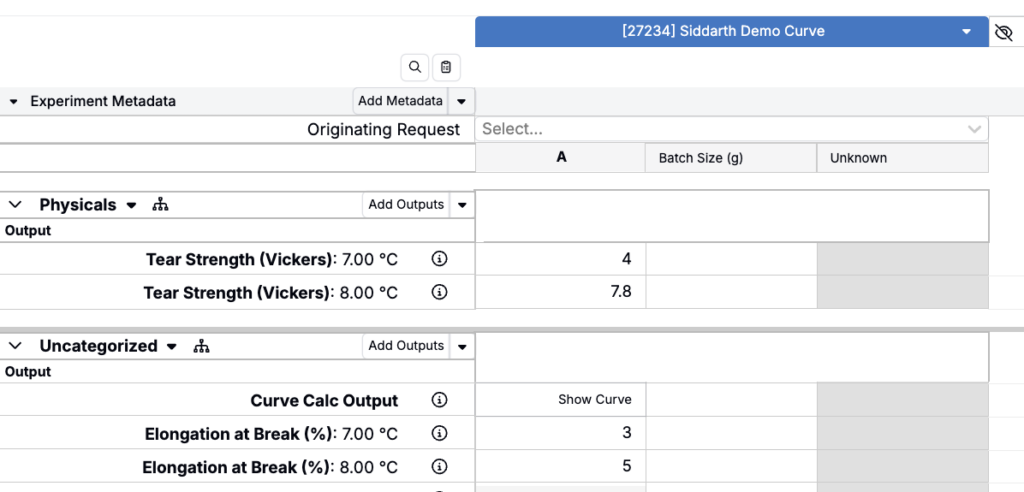Select Tear Strength 7.00 °C value cell

(560, 259)
